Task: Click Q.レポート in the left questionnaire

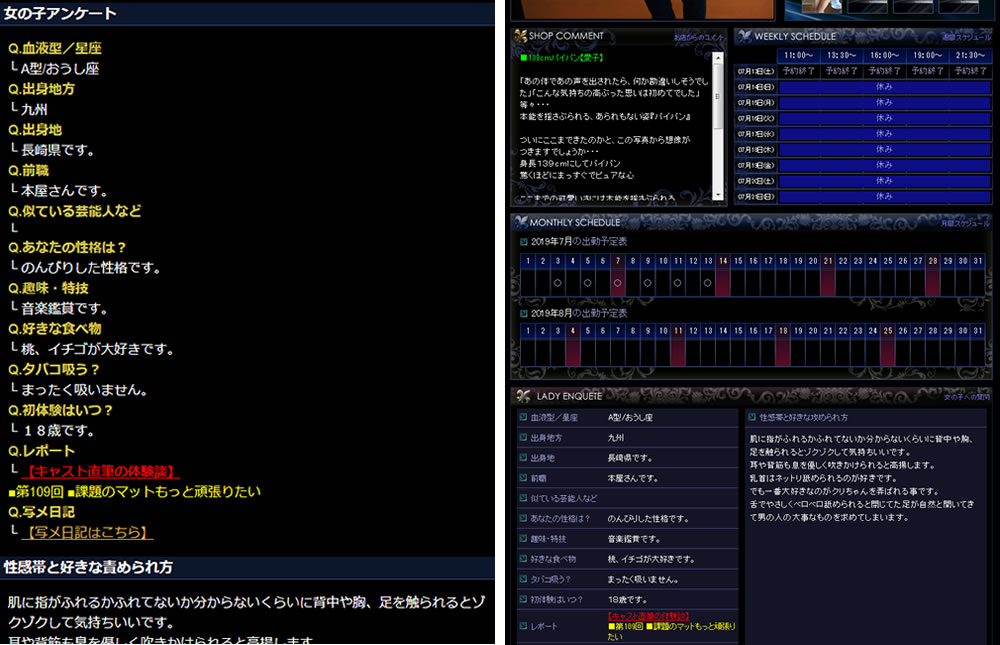Action: (x=41, y=451)
